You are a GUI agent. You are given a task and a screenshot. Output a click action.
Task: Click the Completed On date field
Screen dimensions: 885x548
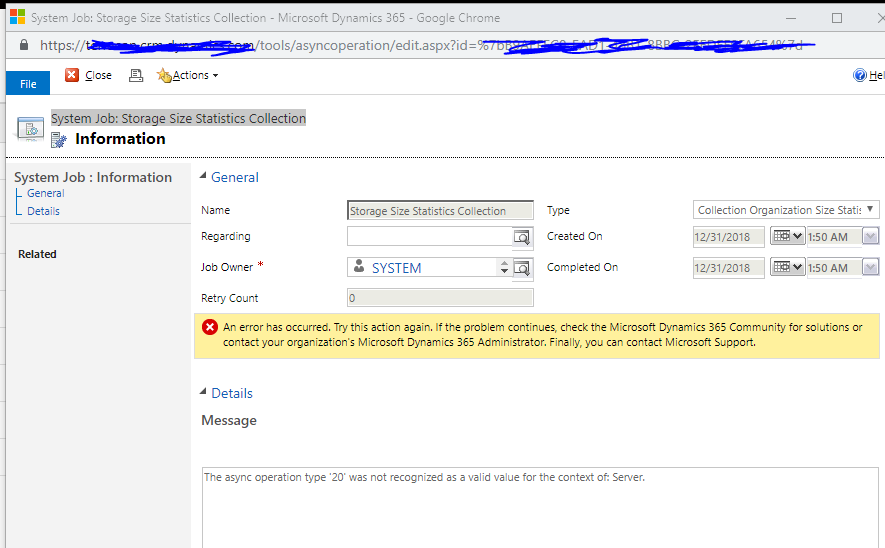pos(729,268)
